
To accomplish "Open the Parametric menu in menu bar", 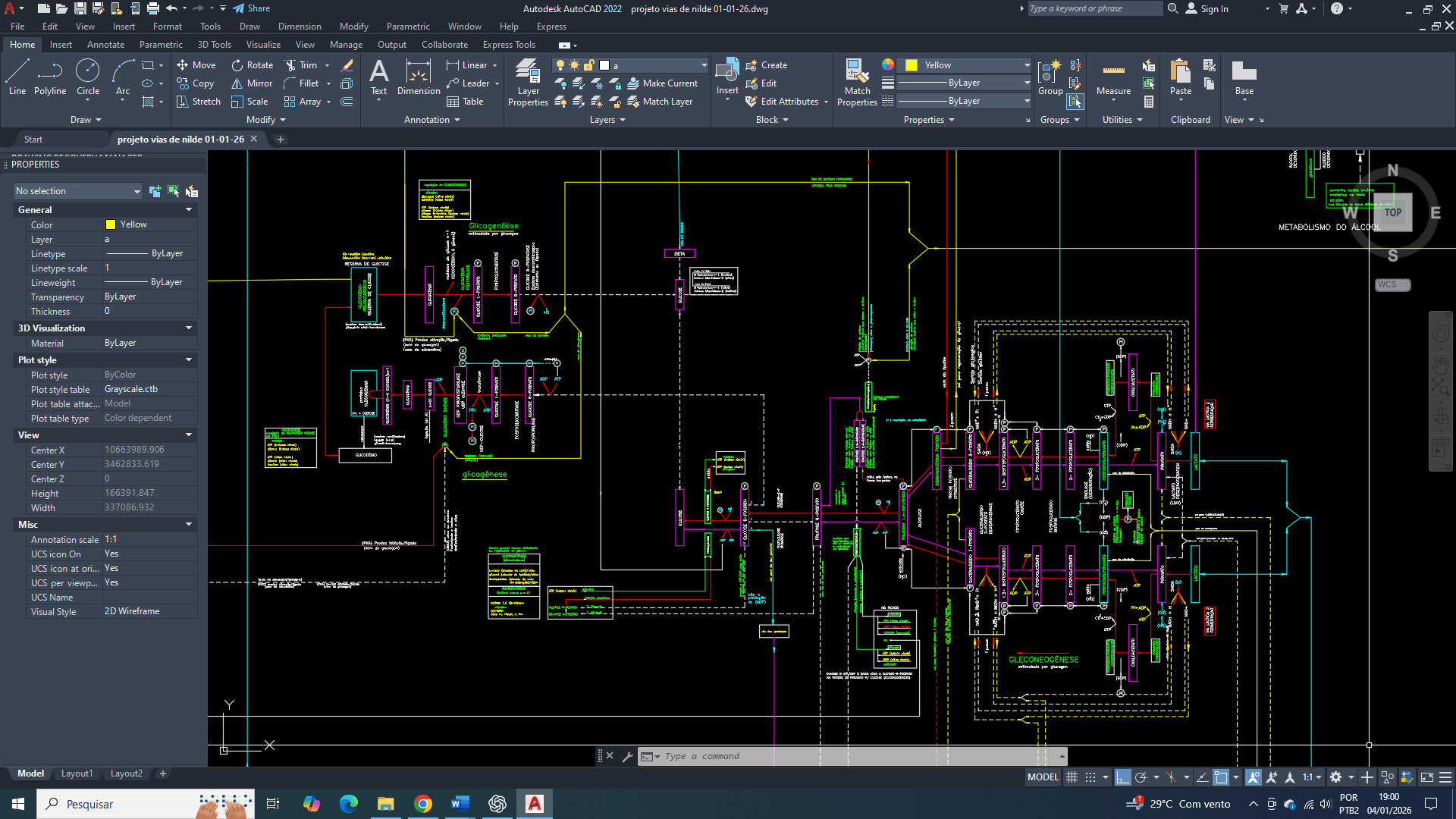I will [407, 27].
